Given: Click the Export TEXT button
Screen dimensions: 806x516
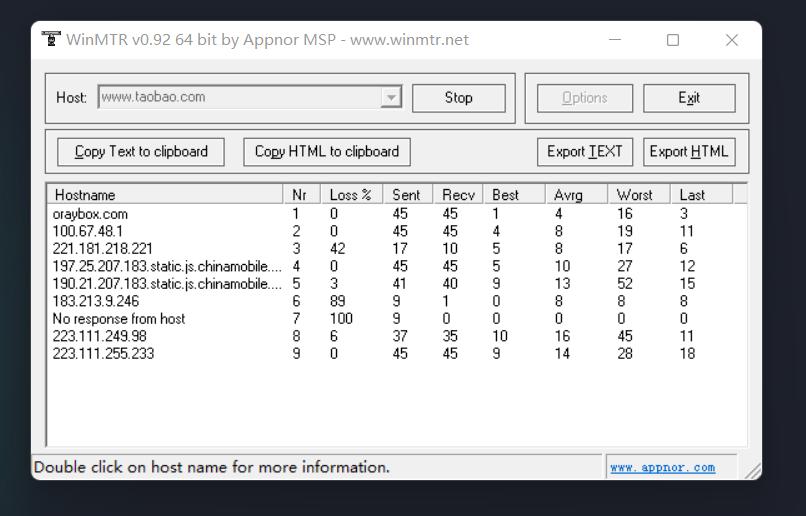Looking at the screenshot, I should pos(585,152).
